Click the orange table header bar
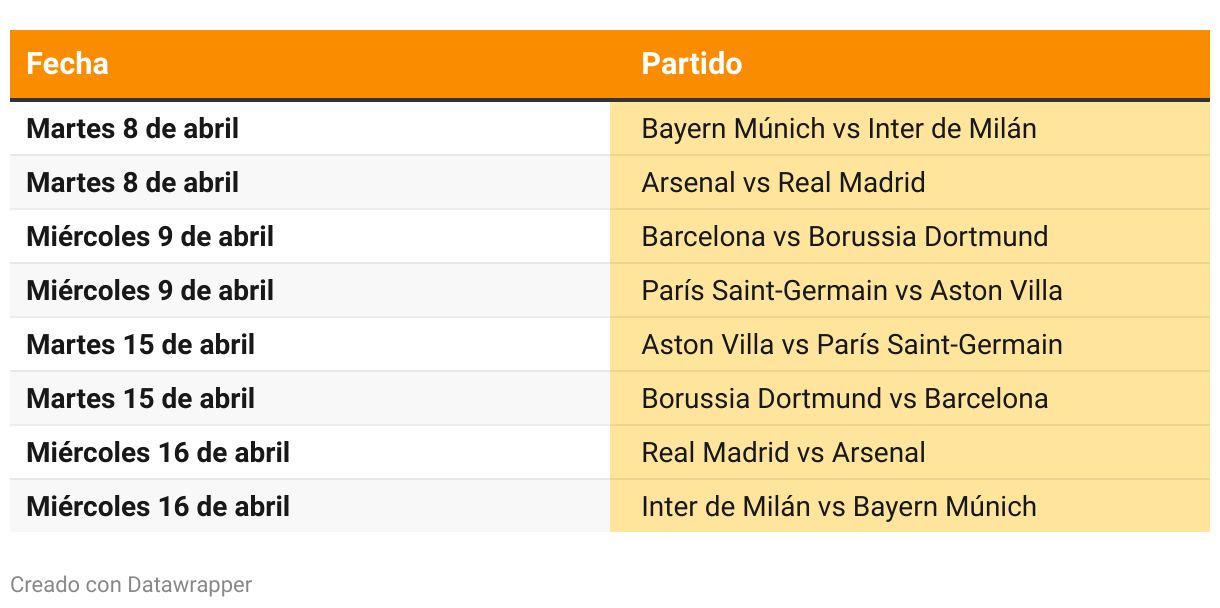 pyautogui.click(x=610, y=64)
